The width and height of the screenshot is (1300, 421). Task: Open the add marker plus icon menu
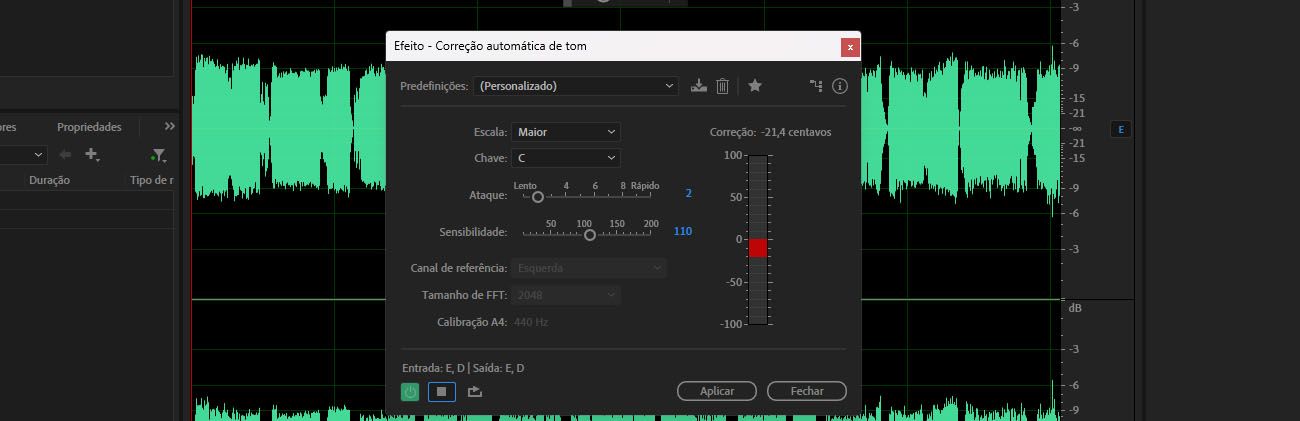pos(93,155)
